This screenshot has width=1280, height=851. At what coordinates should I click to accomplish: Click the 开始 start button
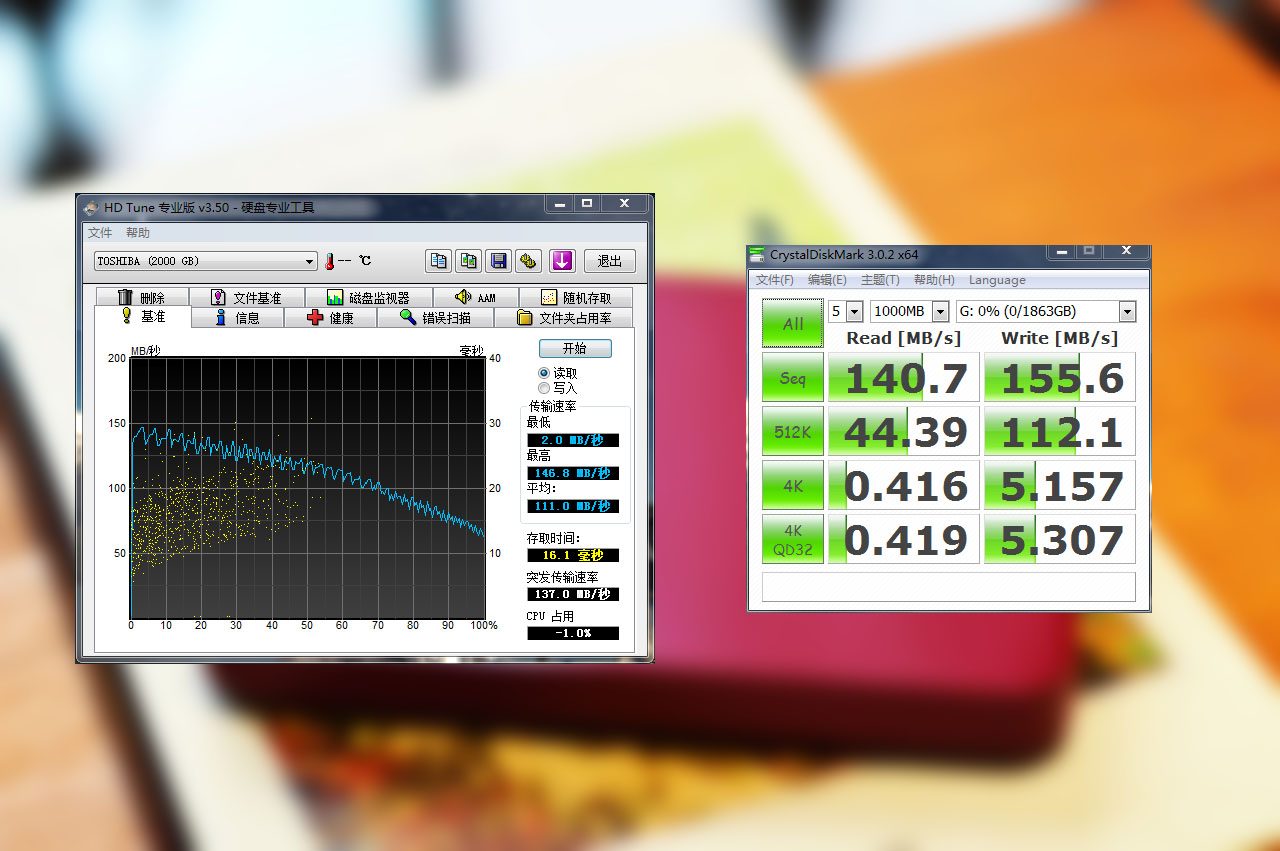click(x=575, y=348)
